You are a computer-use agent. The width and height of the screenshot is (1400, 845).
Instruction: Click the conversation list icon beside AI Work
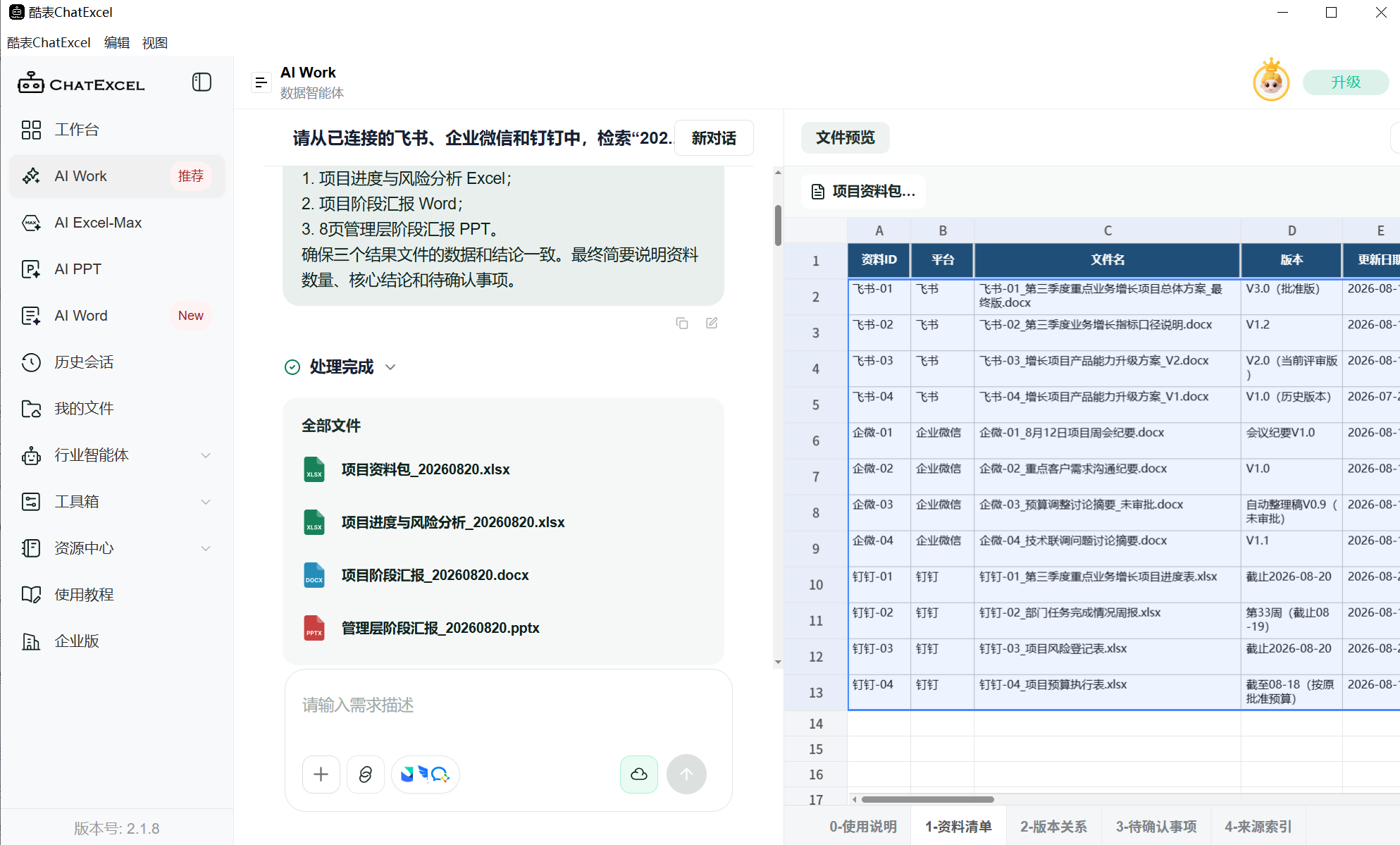point(261,82)
